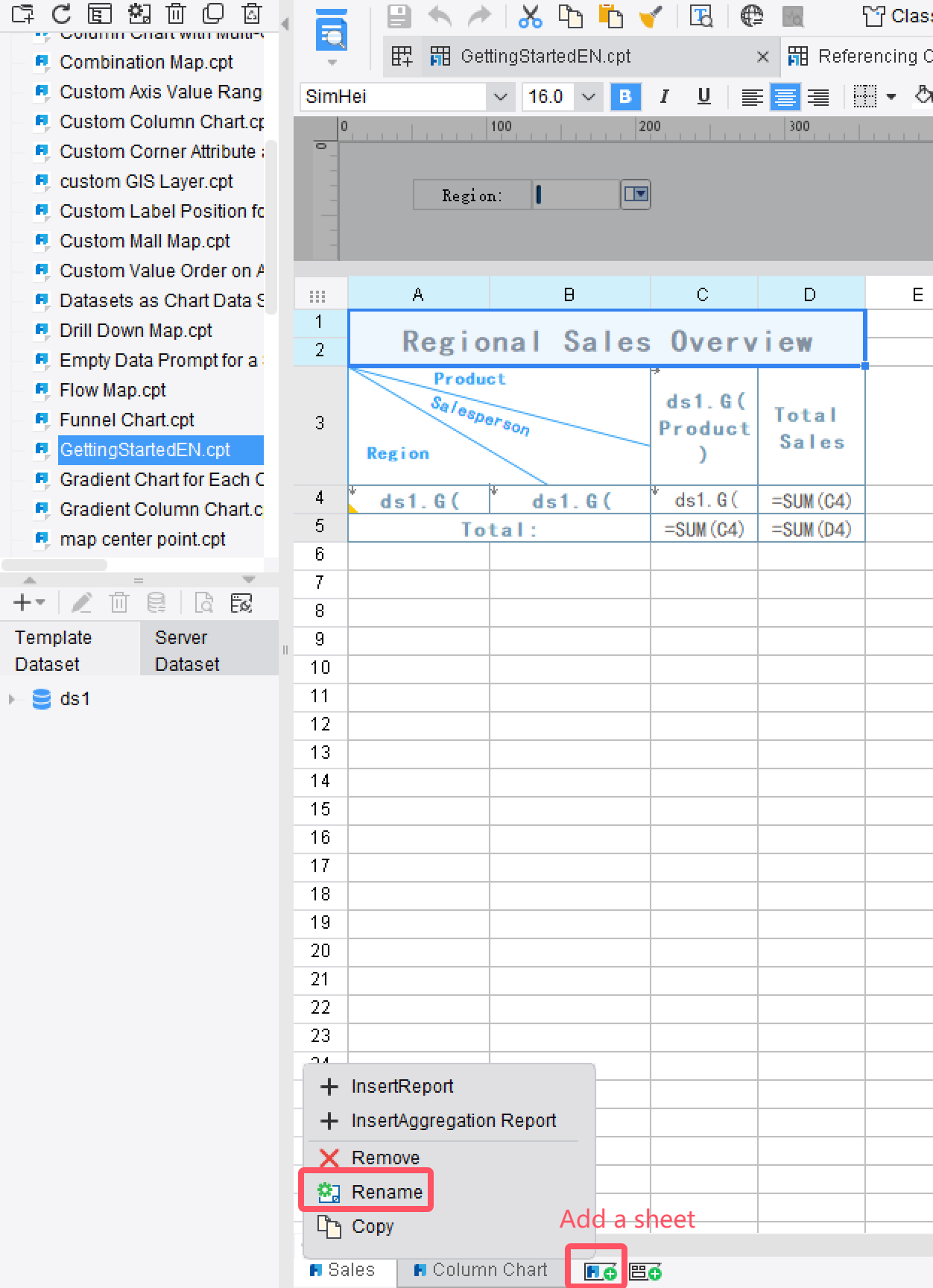Image resolution: width=933 pixels, height=1288 pixels.
Task: Toggle italic formatting
Action: pos(664,96)
